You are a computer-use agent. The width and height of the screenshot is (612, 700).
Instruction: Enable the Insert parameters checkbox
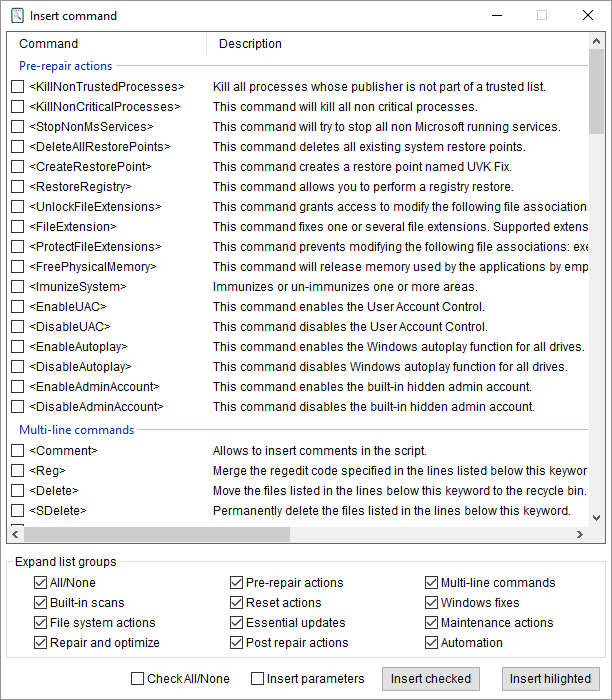pyautogui.click(x=258, y=679)
